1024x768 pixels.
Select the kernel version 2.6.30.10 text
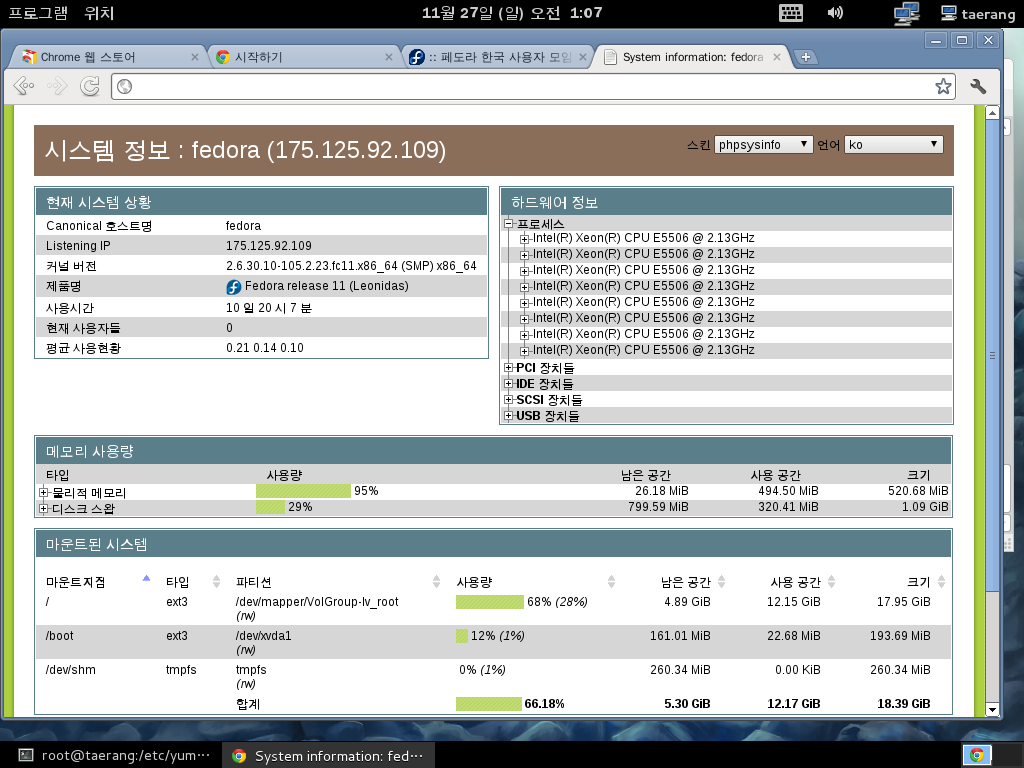click(x=351, y=266)
